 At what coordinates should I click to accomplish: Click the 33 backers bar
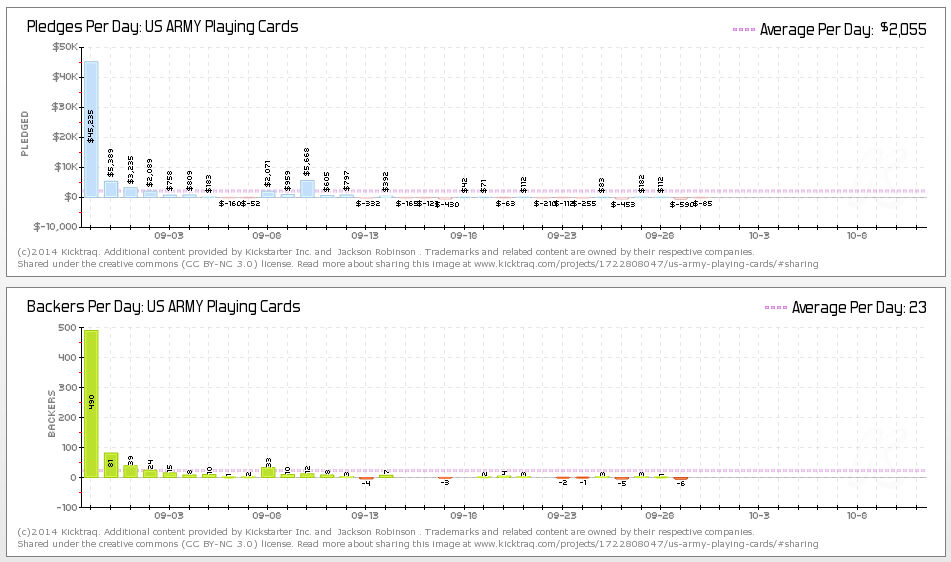pos(268,471)
